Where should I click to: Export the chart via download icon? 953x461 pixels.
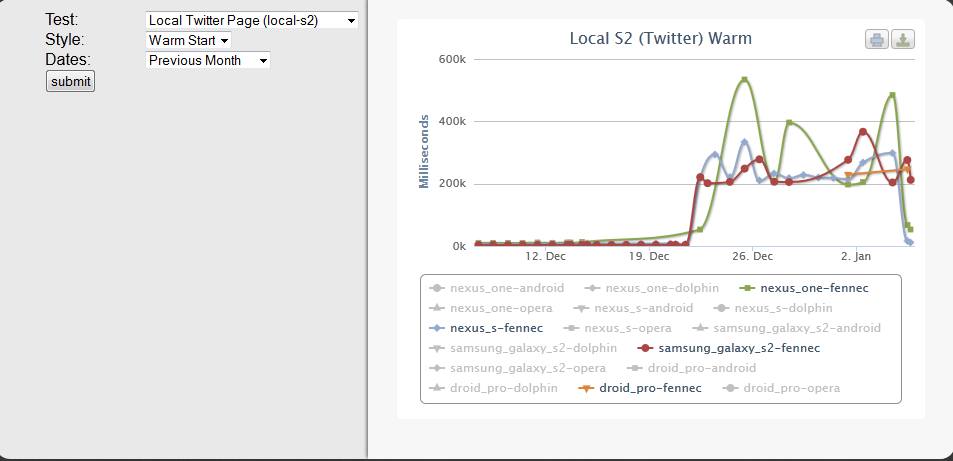coord(903,40)
